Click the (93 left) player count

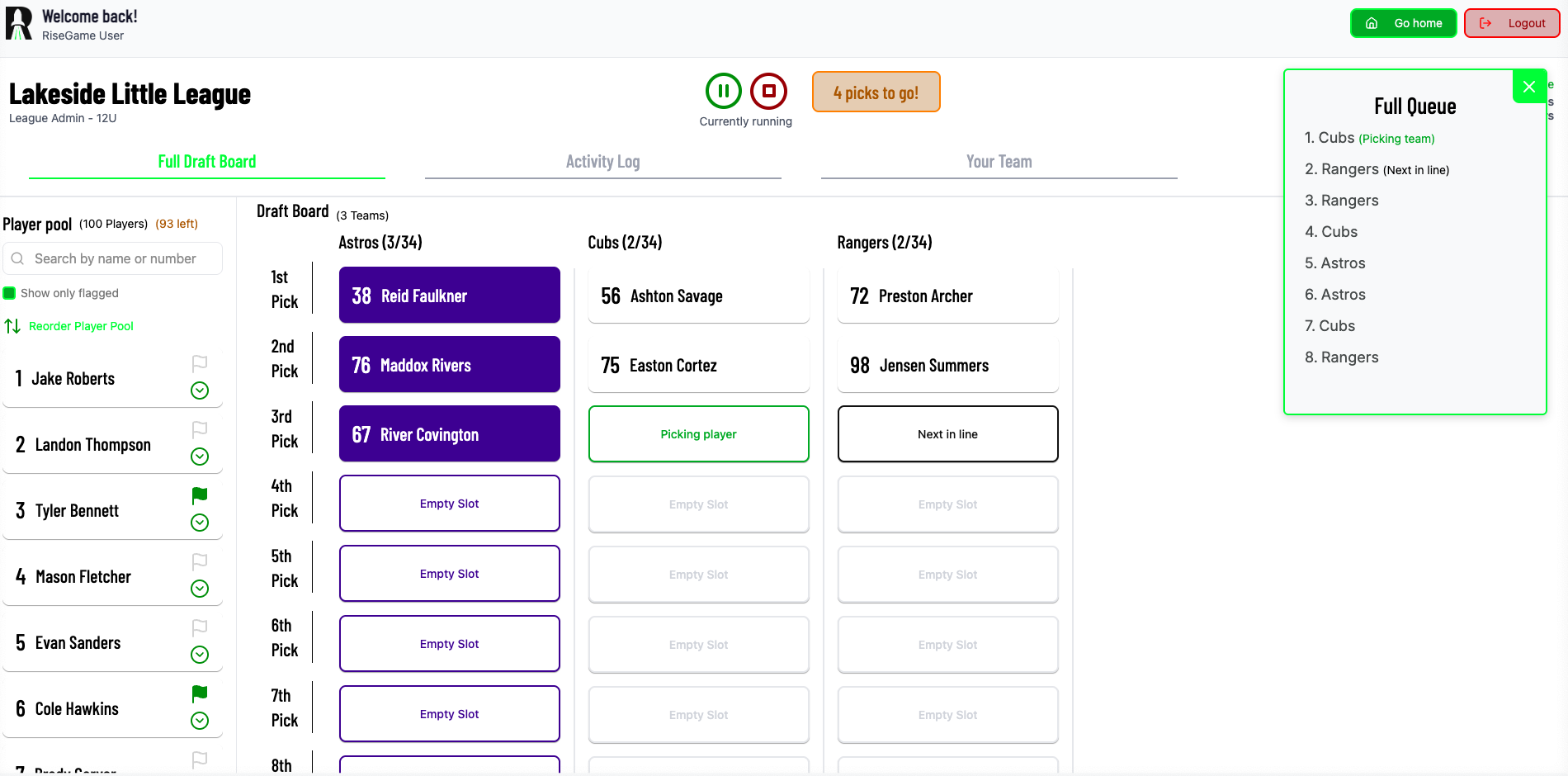click(x=177, y=224)
